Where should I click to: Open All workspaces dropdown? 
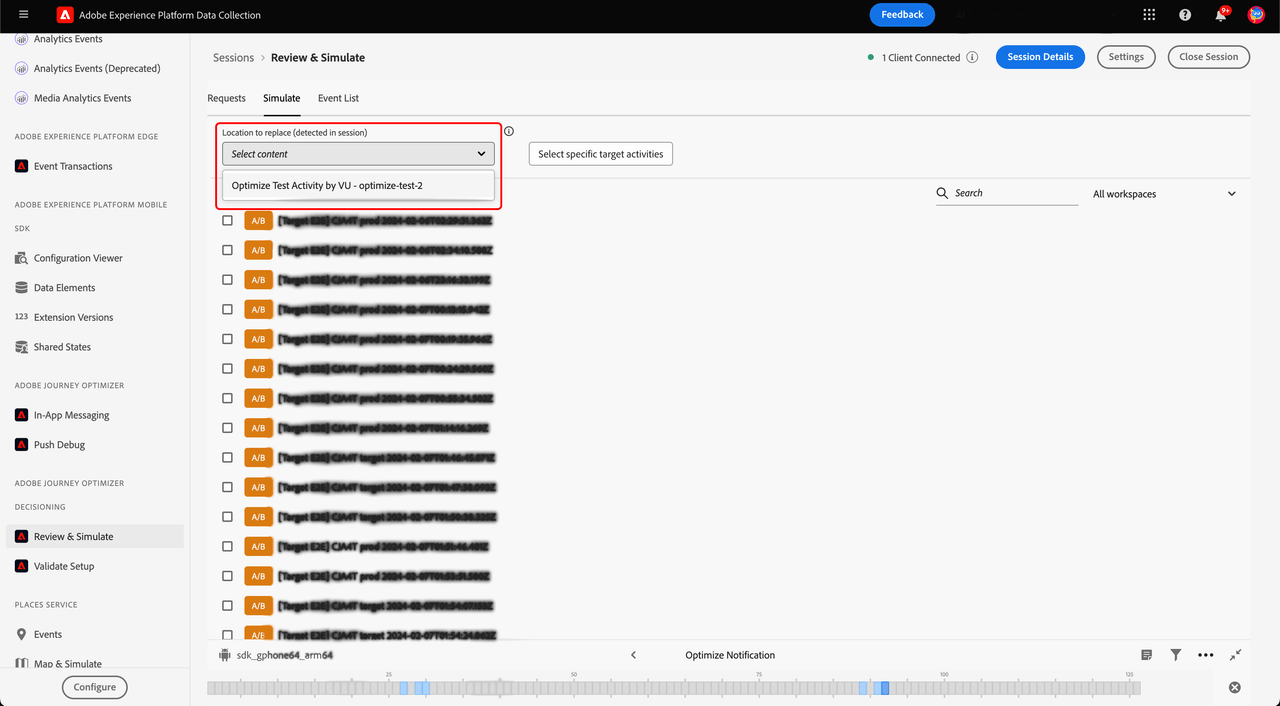click(x=1164, y=194)
